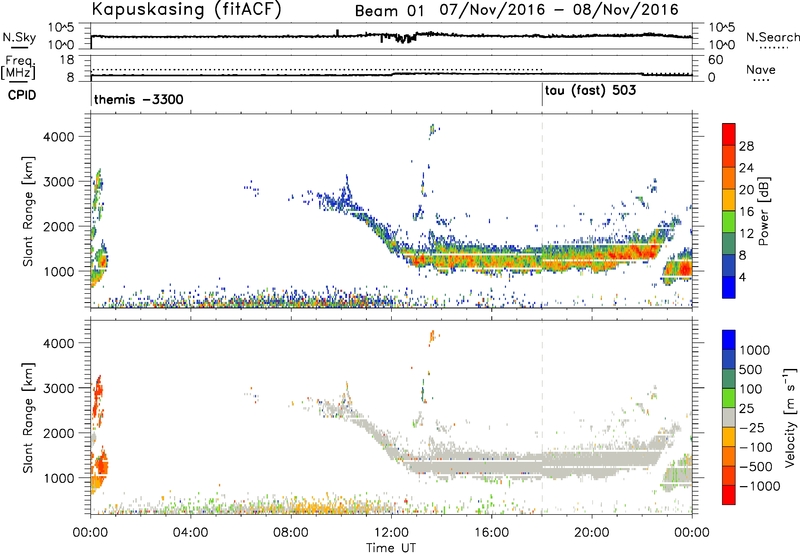
Task: Click the 'tau (fast) 503' CPID text
Action: (x=590, y=91)
